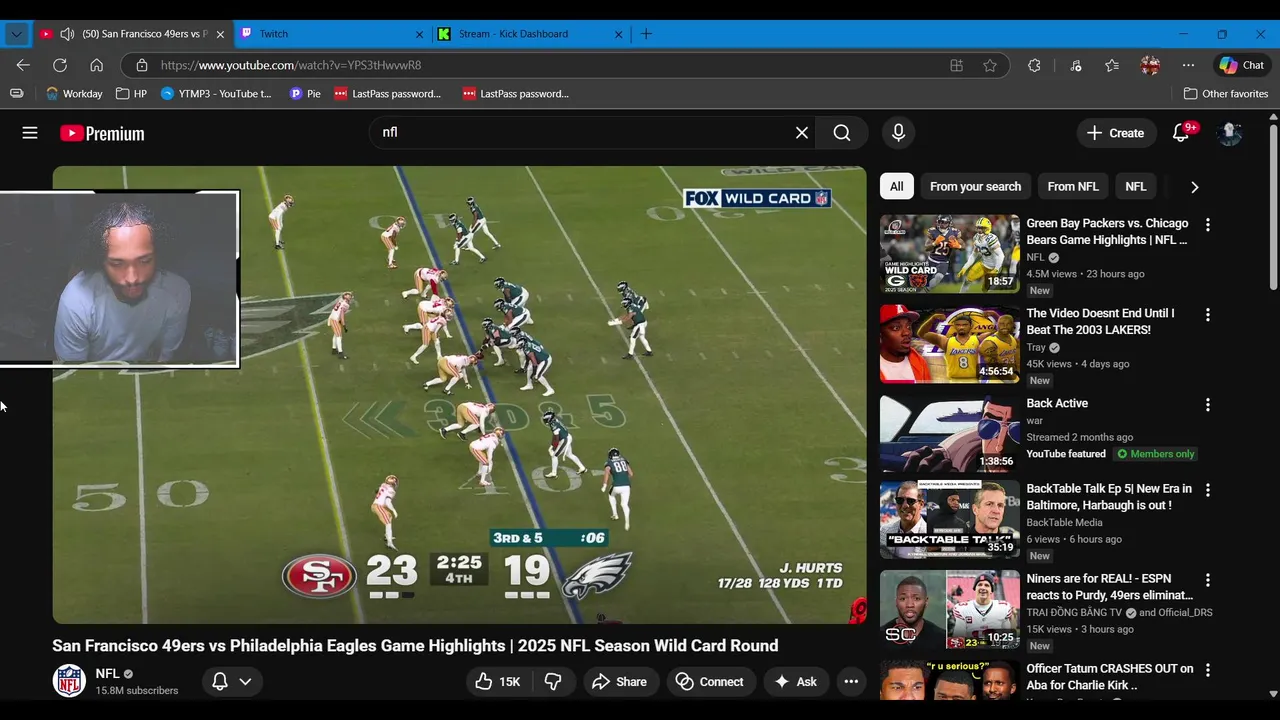The height and width of the screenshot is (720, 1280).
Task: Open Niners are for REAL thumbnail
Action: tap(949, 609)
